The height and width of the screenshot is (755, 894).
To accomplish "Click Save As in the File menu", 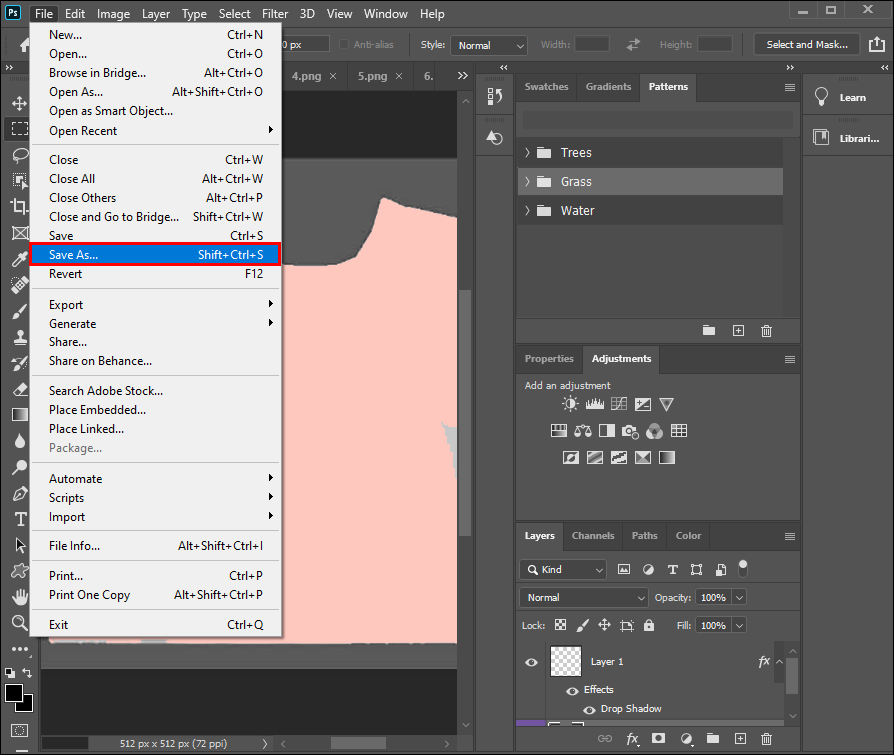I will [x=155, y=255].
